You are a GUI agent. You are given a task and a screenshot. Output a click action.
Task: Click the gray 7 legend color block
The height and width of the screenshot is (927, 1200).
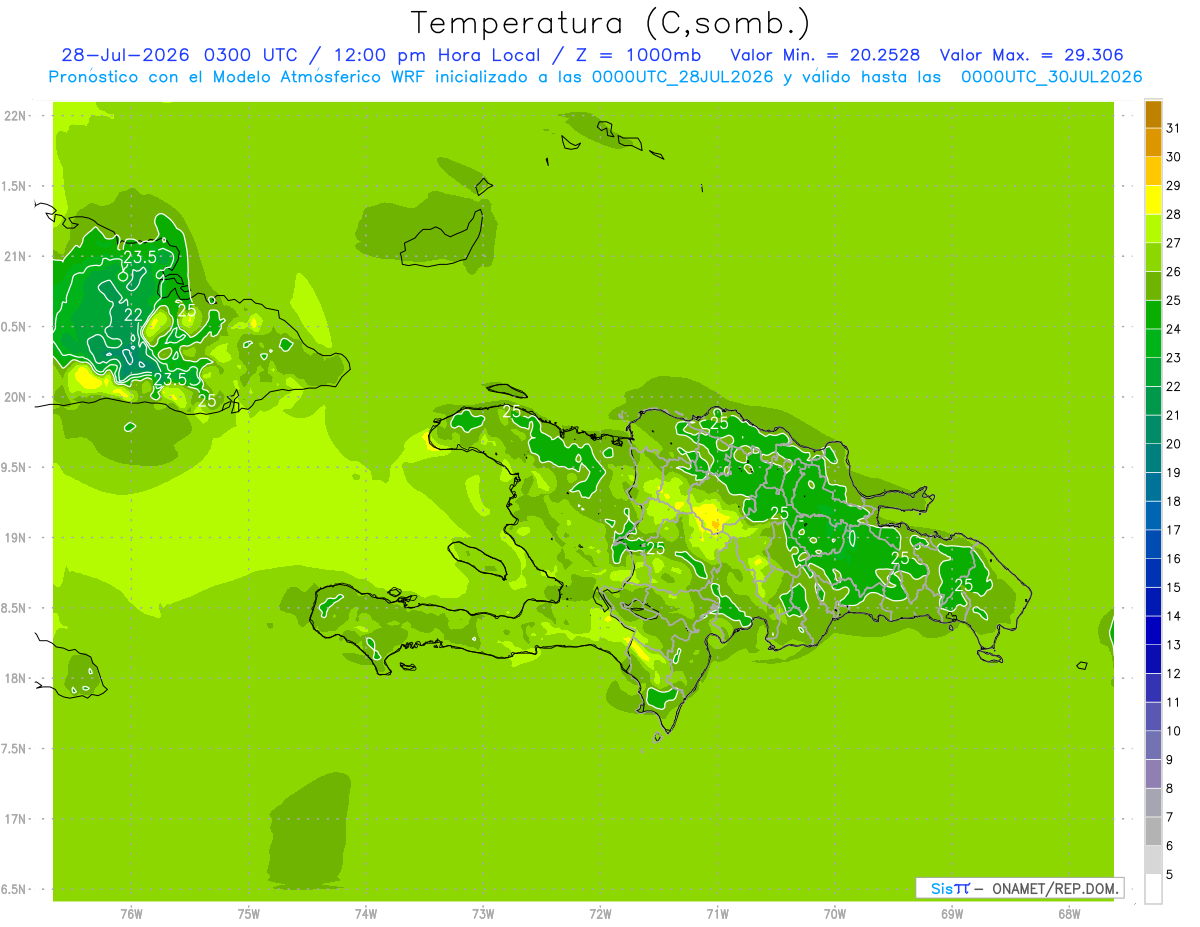coord(1153,802)
